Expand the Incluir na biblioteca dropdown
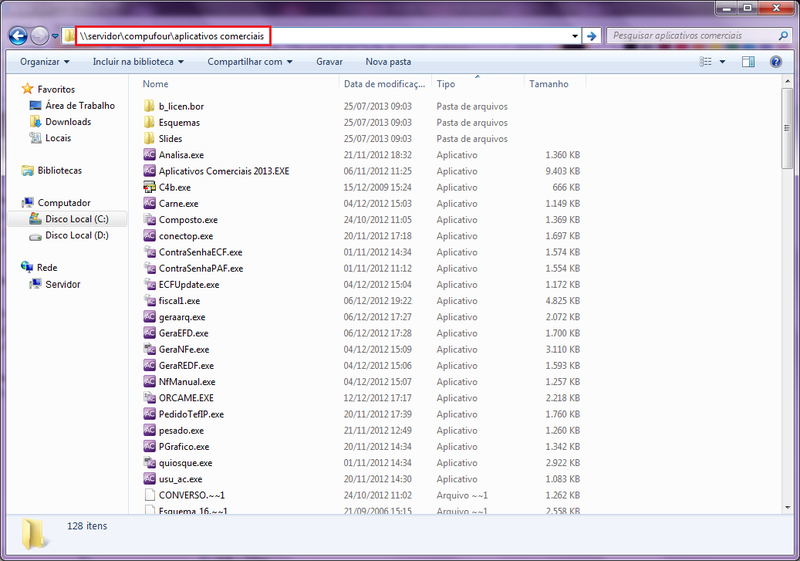 coord(135,62)
